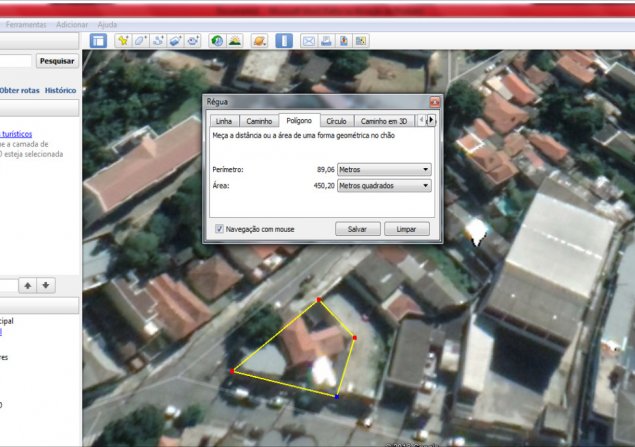Click the print icon in toolbar

(x=326, y=41)
